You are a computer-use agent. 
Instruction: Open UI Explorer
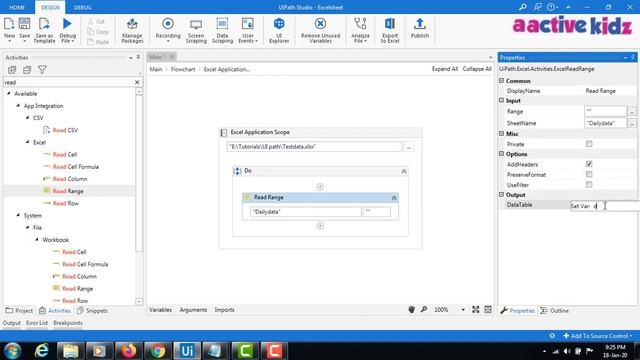(279, 30)
